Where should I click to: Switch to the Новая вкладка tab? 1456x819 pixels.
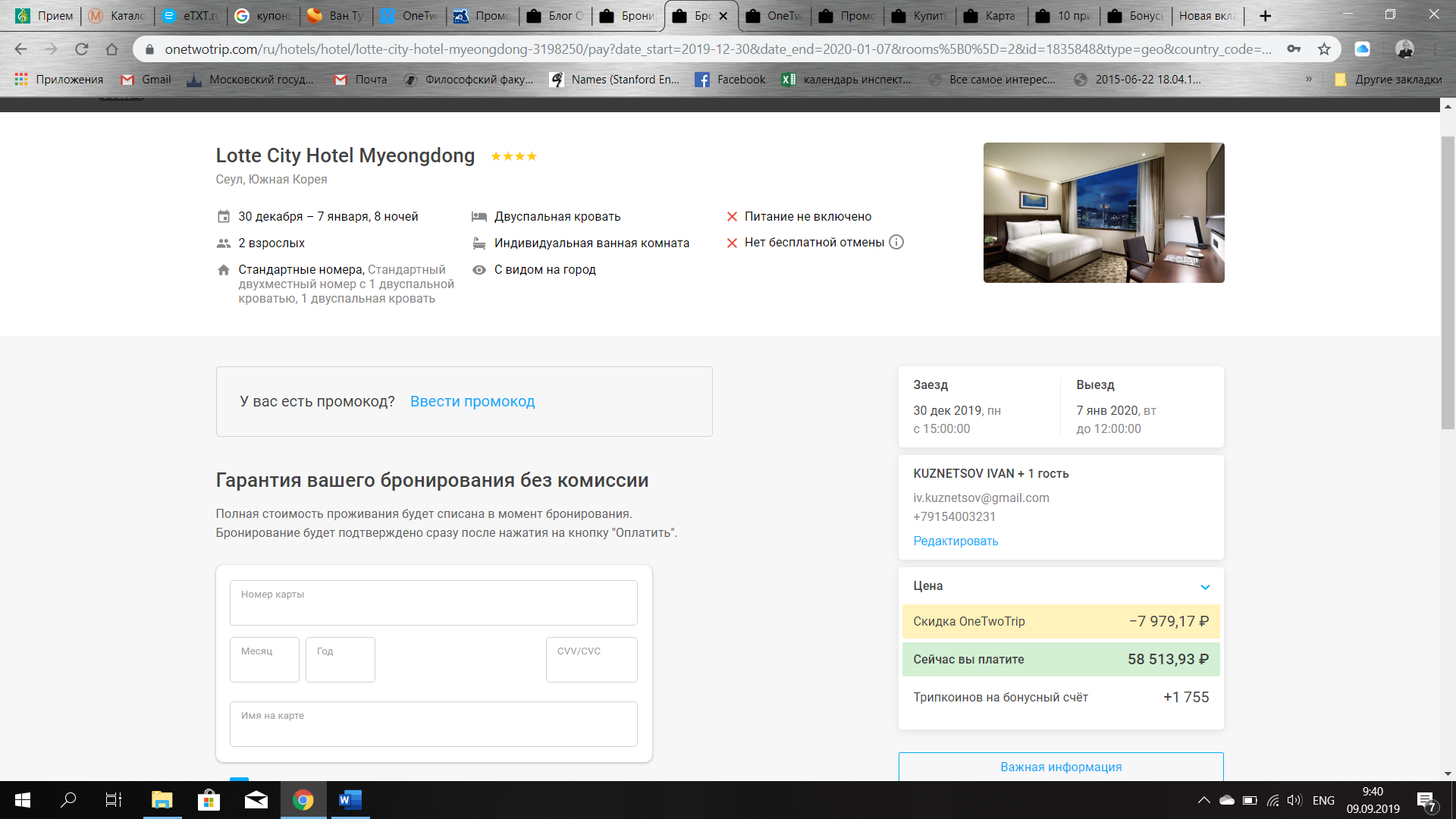[x=1207, y=16]
